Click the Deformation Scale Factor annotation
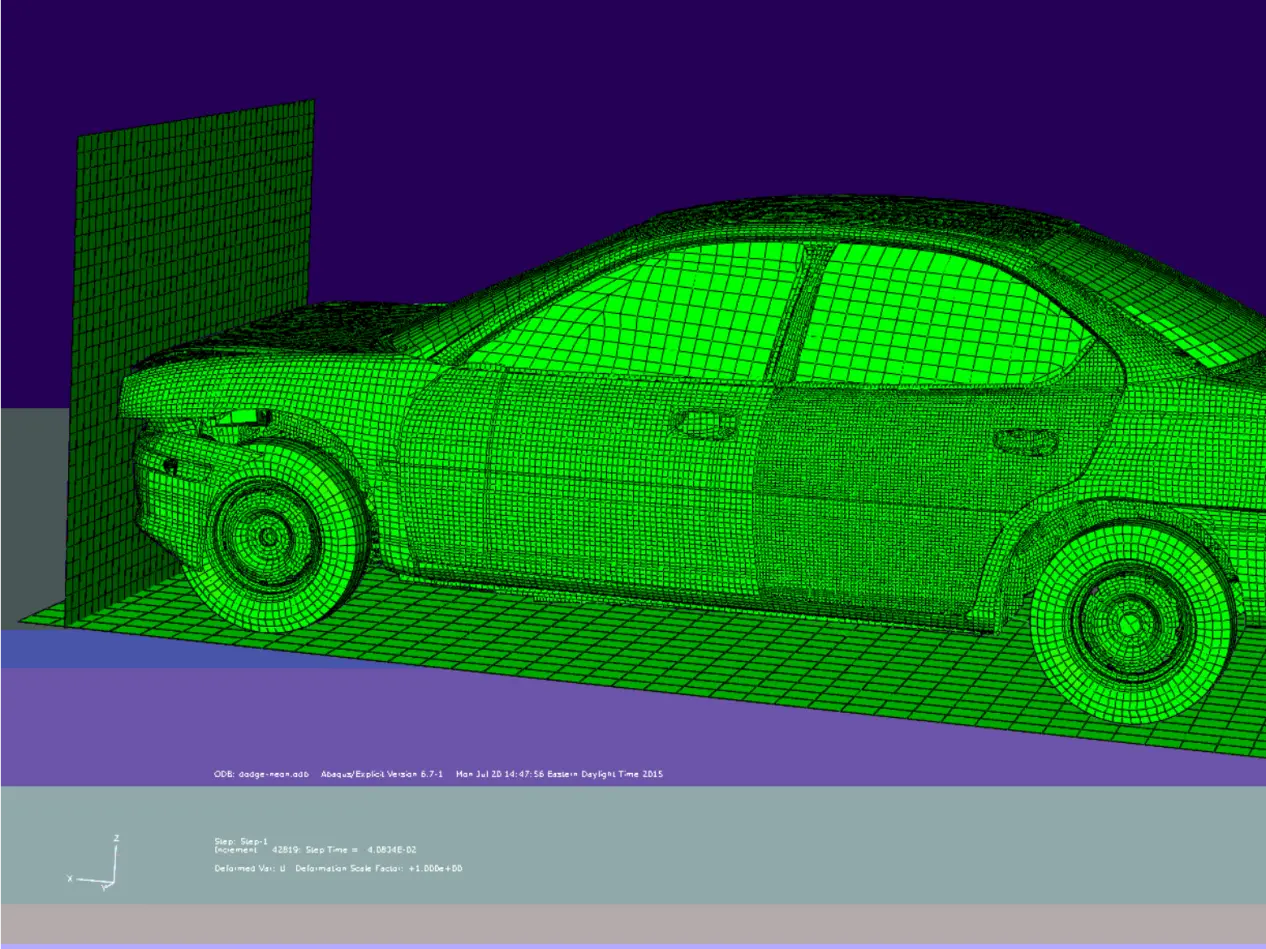Screen dimensions: 1266x949 pyautogui.click(x=379, y=868)
